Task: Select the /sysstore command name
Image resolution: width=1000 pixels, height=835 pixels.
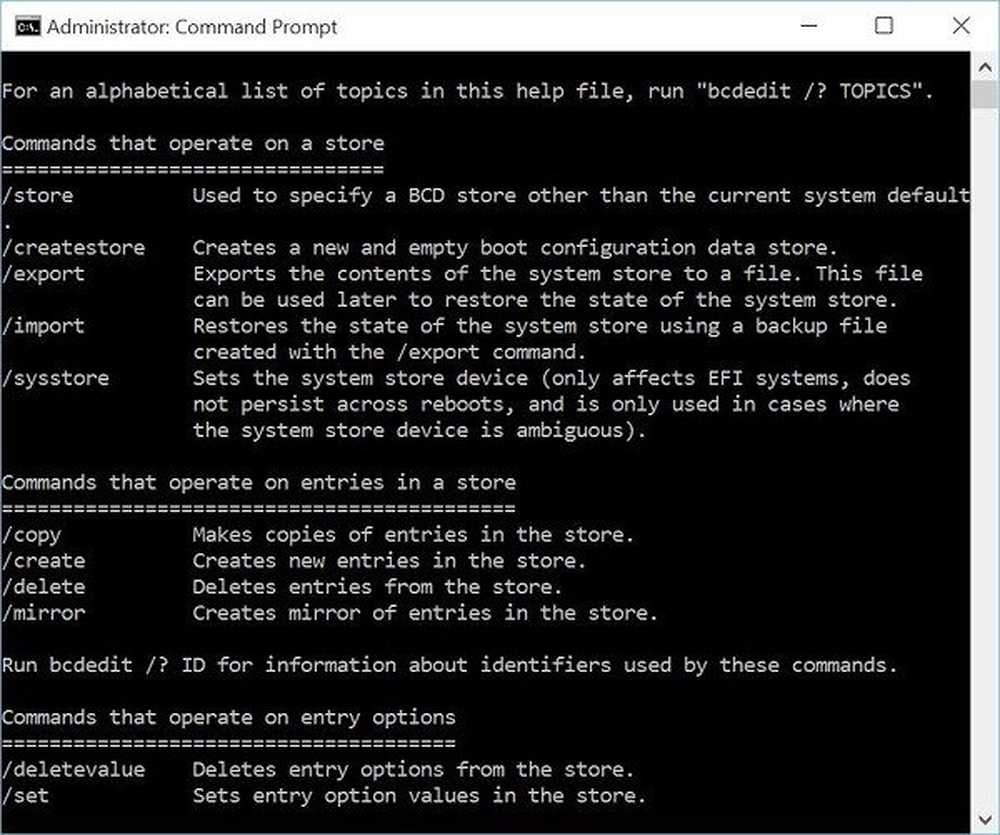Action: click(x=55, y=379)
